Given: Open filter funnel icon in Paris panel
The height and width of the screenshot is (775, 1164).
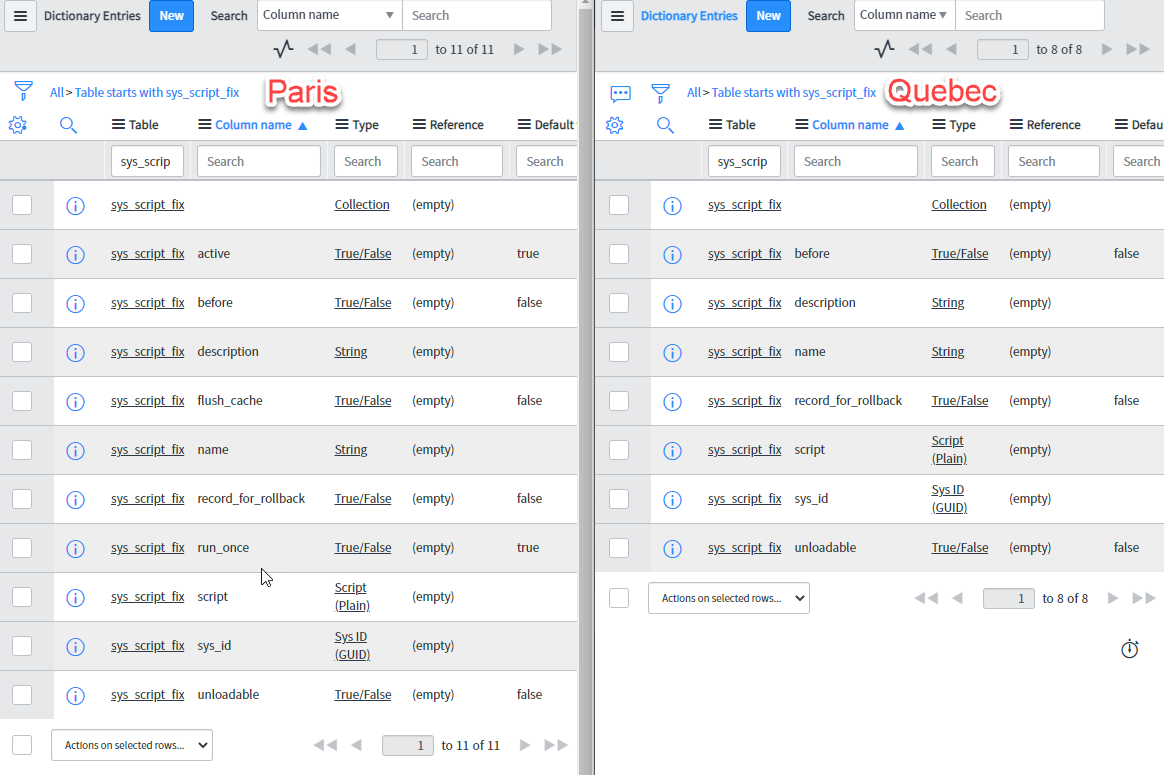Looking at the screenshot, I should (x=23, y=91).
